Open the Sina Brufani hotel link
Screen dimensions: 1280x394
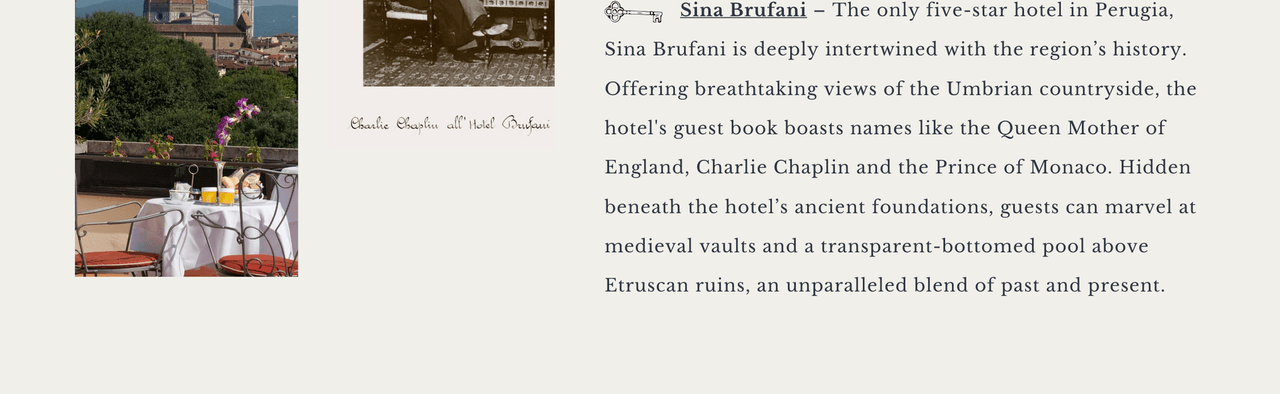pos(743,11)
